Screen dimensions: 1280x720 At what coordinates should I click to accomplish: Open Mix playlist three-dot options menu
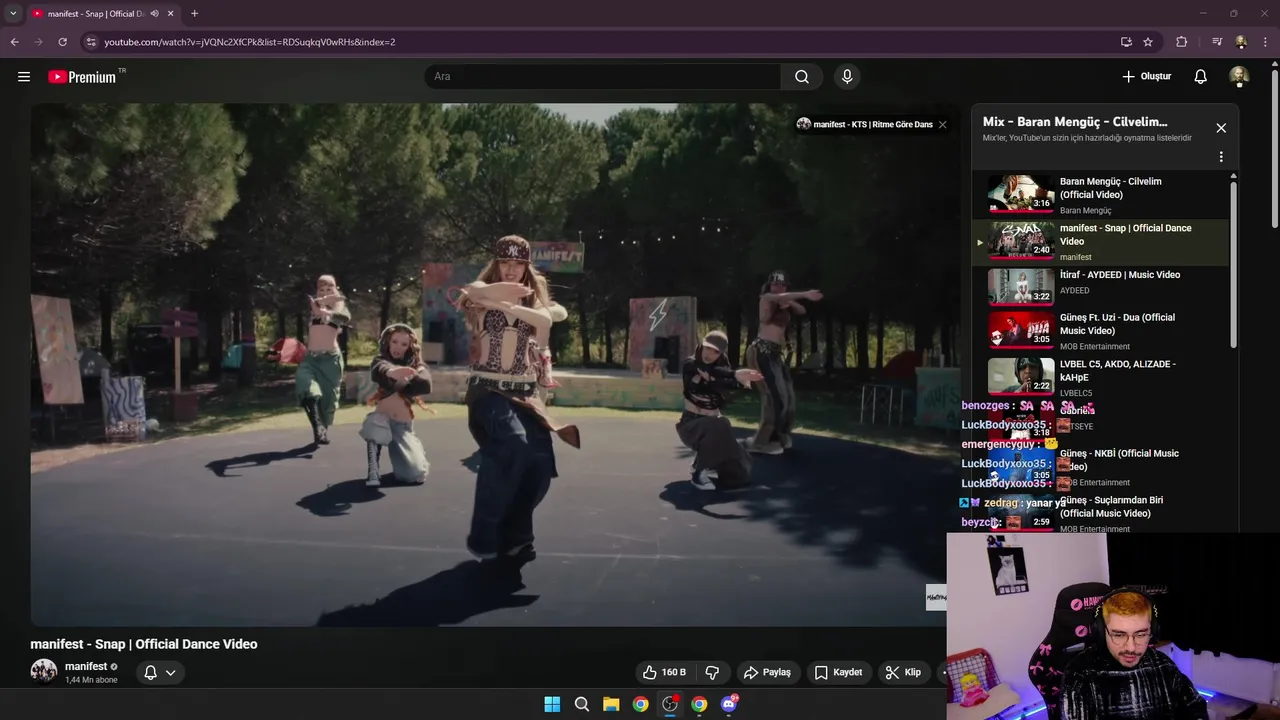[x=1221, y=157]
